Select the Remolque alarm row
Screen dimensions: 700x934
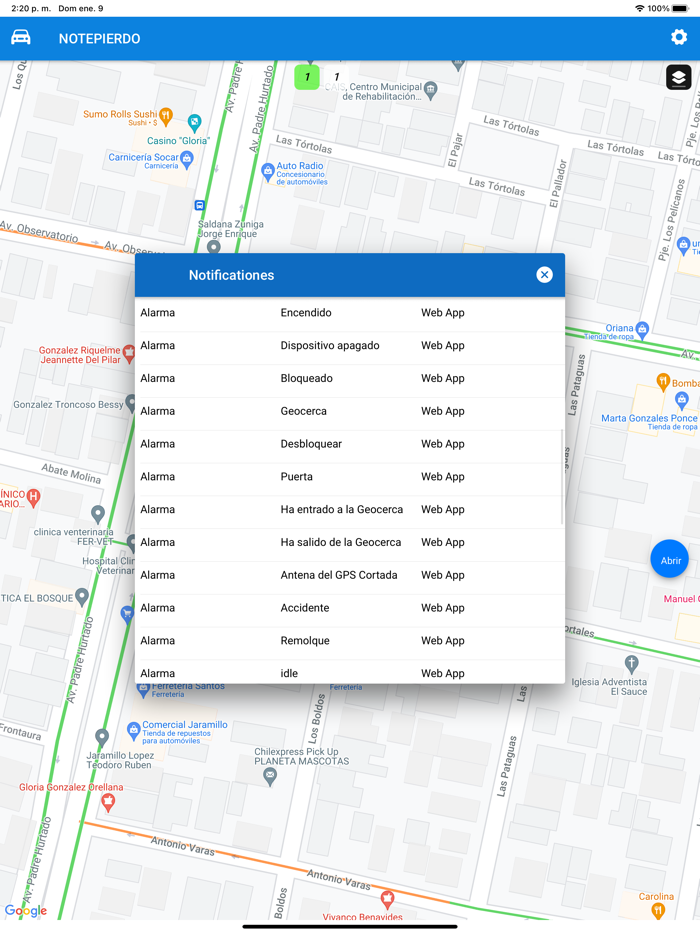tap(350, 640)
